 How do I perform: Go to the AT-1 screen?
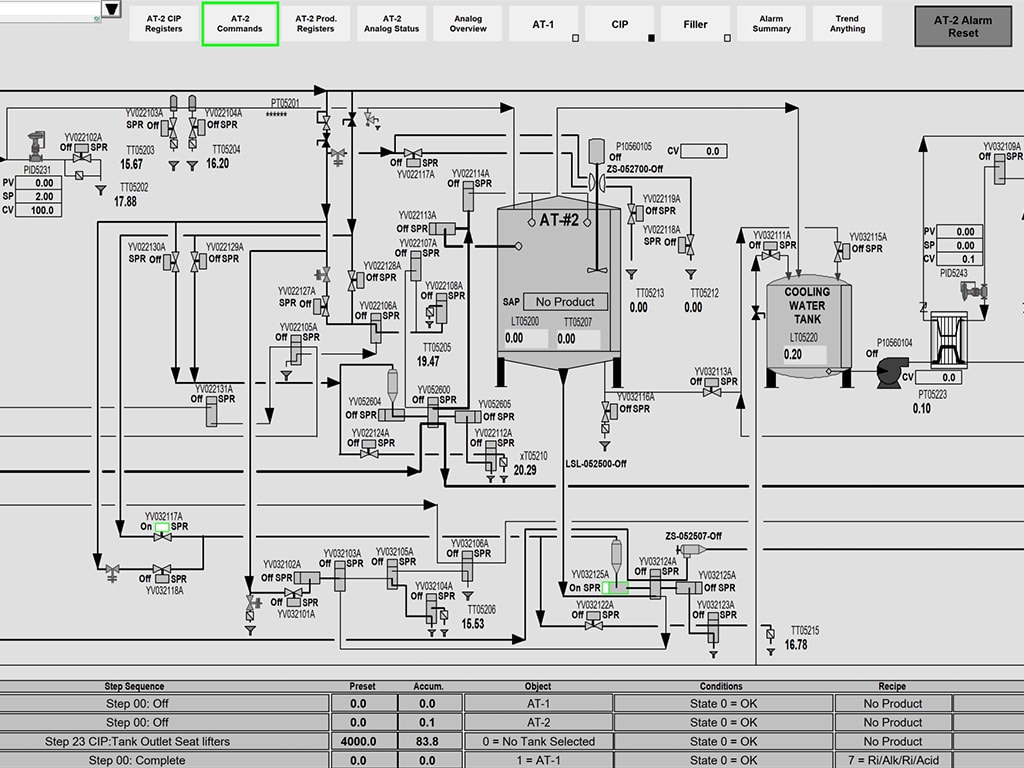[543, 24]
